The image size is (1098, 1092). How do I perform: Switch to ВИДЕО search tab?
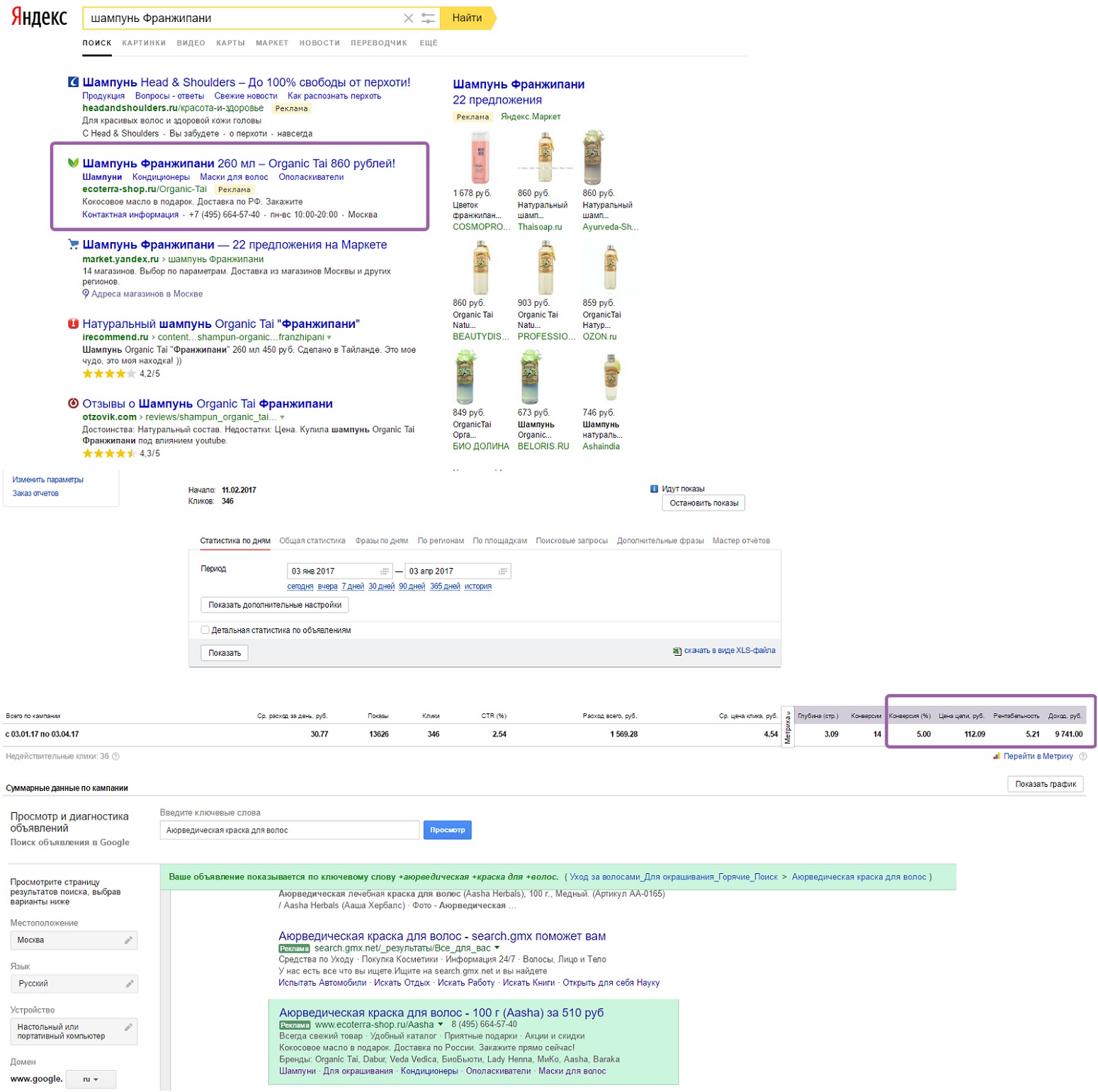point(191,43)
